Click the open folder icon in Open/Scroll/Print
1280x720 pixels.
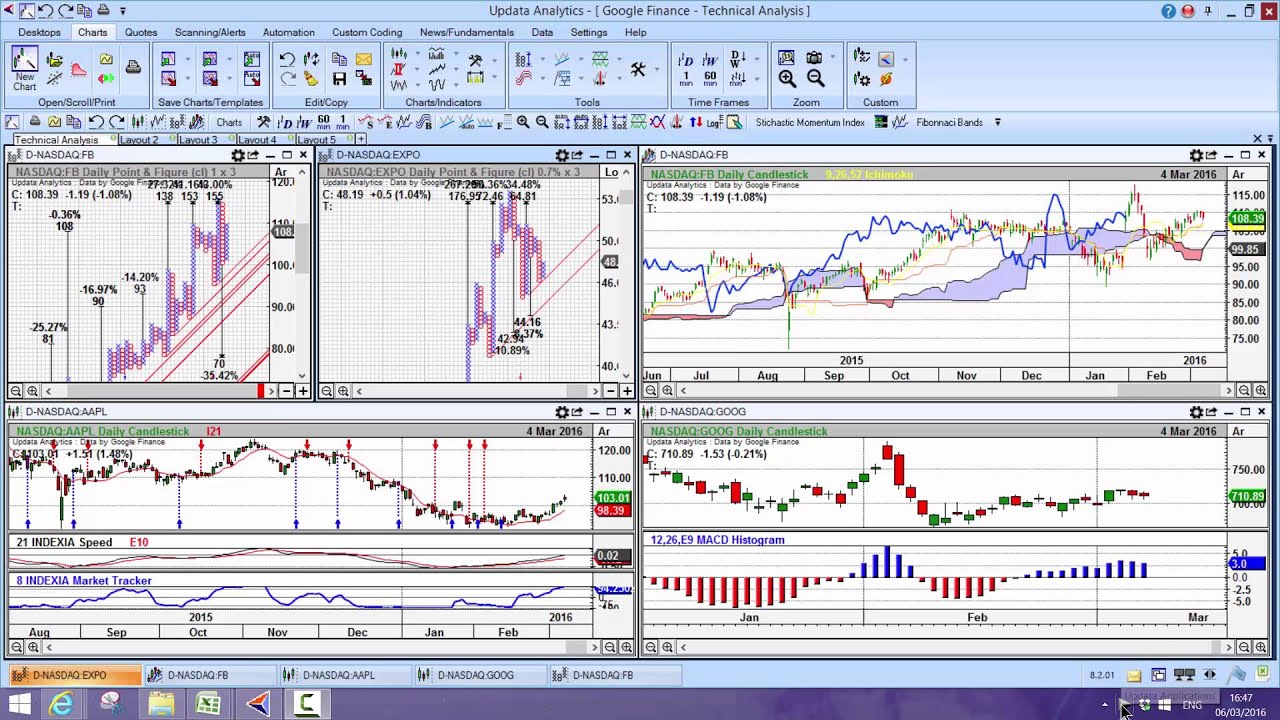pos(55,60)
